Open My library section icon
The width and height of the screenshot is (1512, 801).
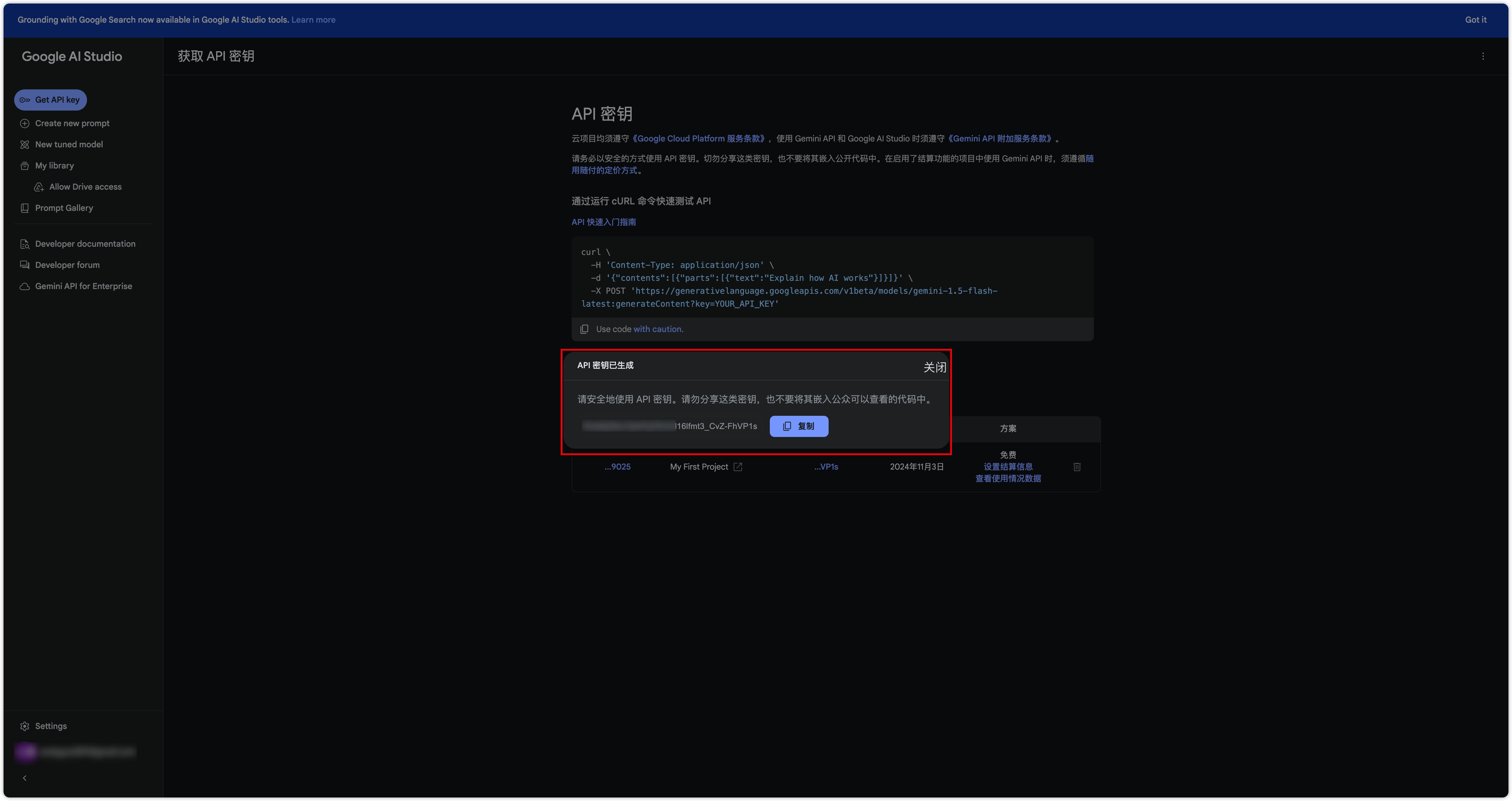pos(24,165)
